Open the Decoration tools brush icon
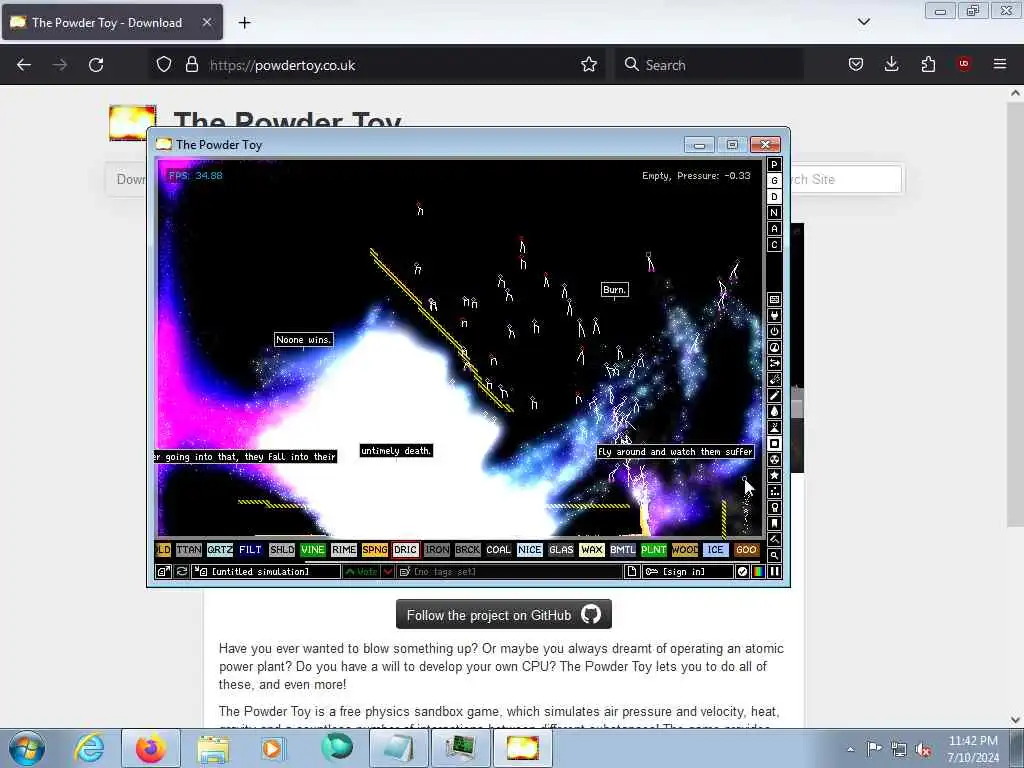This screenshot has height=768, width=1024. pyautogui.click(x=774, y=539)
